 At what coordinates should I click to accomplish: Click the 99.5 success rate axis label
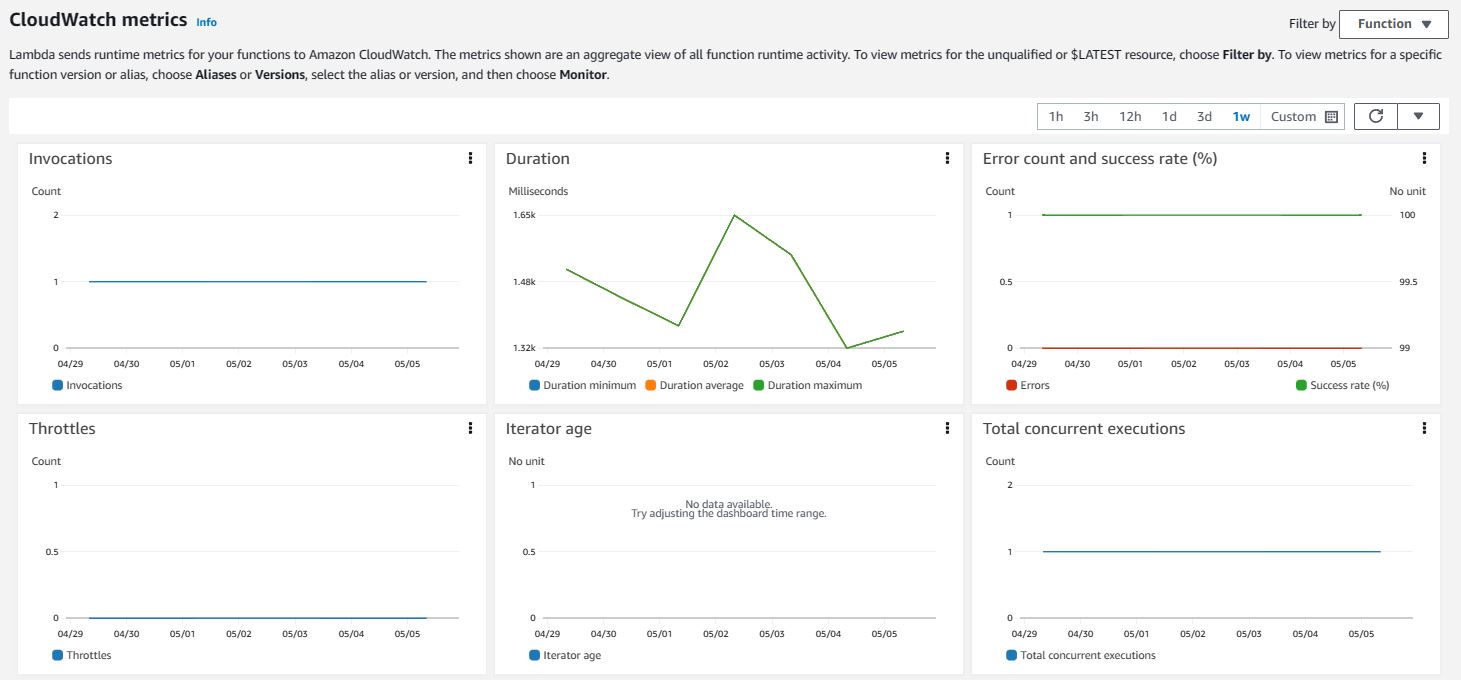coord(1407,282)
